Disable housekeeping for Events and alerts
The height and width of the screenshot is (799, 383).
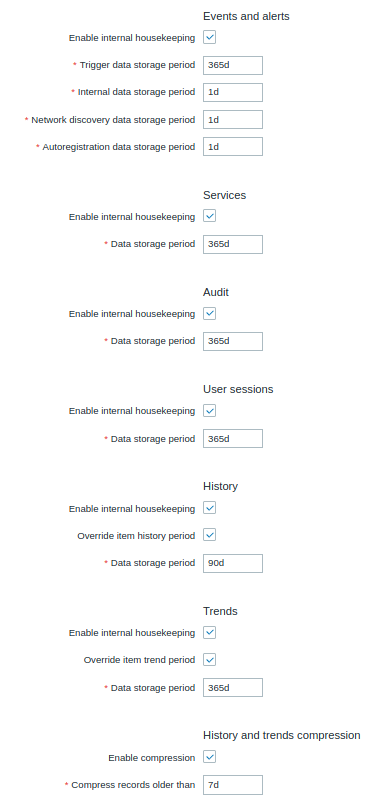pos(209,37)
